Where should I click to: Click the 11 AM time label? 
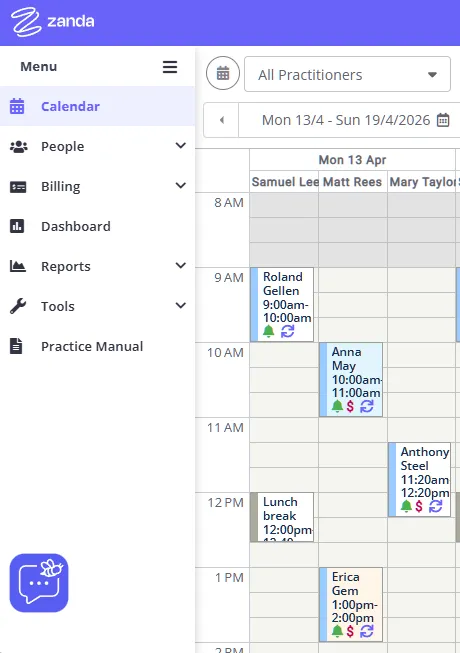click(225, 428)
